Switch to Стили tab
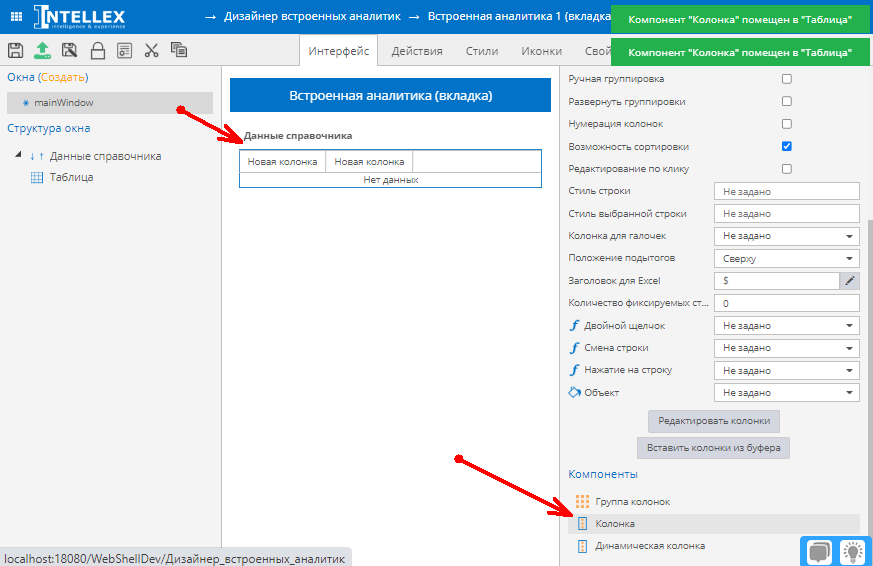 click(482, 51)
